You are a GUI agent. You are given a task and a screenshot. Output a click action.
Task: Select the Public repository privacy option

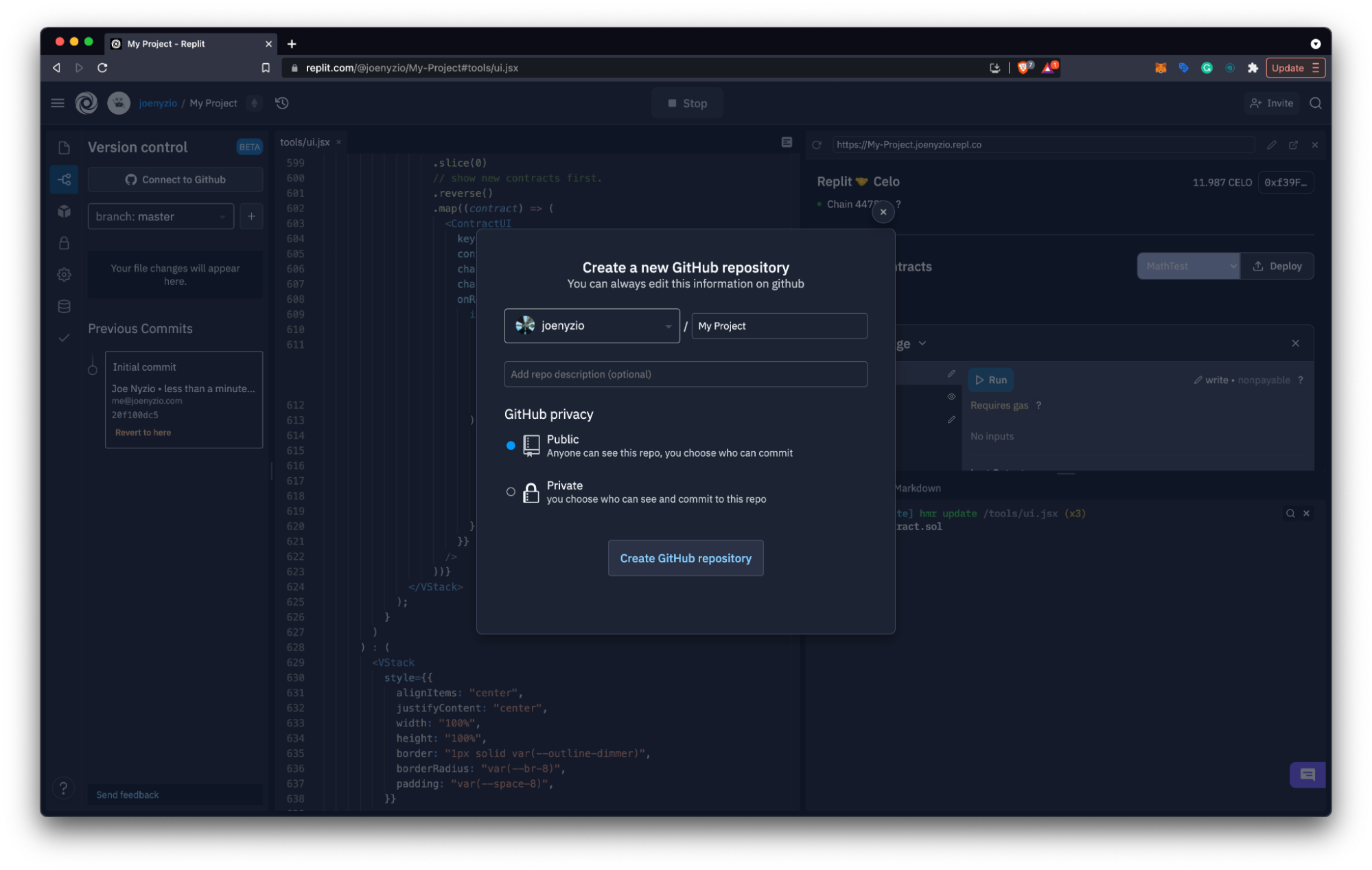[x=510, y=446]
